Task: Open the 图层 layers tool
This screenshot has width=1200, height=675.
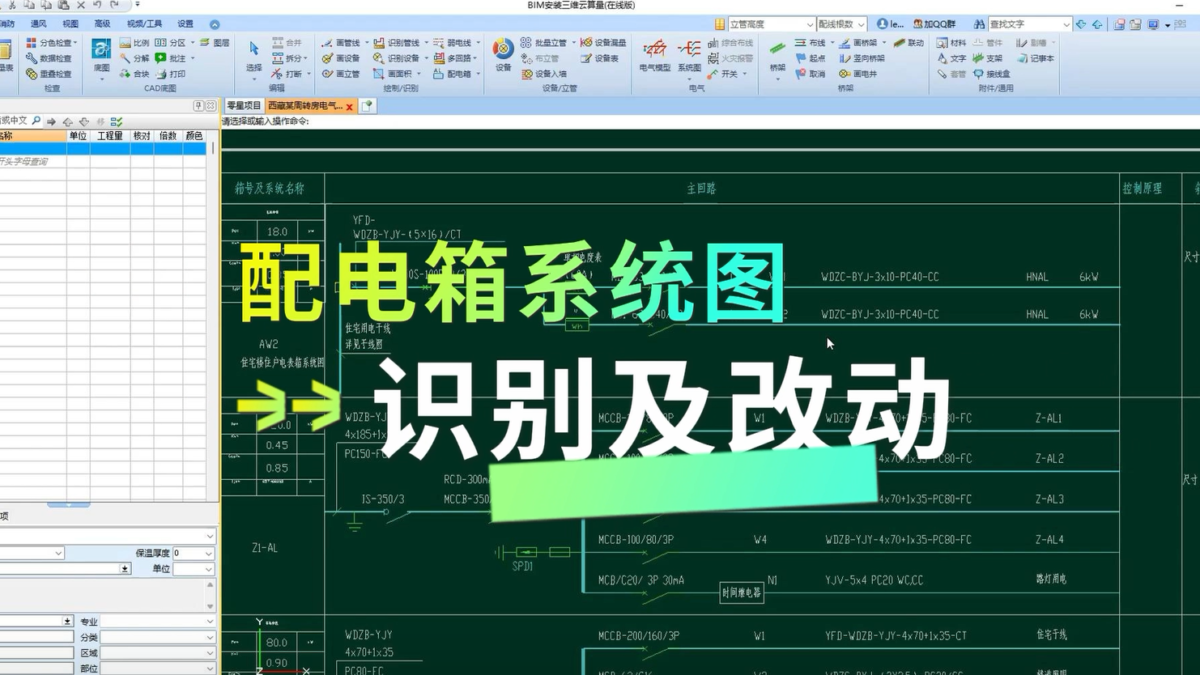Action: pos(214,43)
